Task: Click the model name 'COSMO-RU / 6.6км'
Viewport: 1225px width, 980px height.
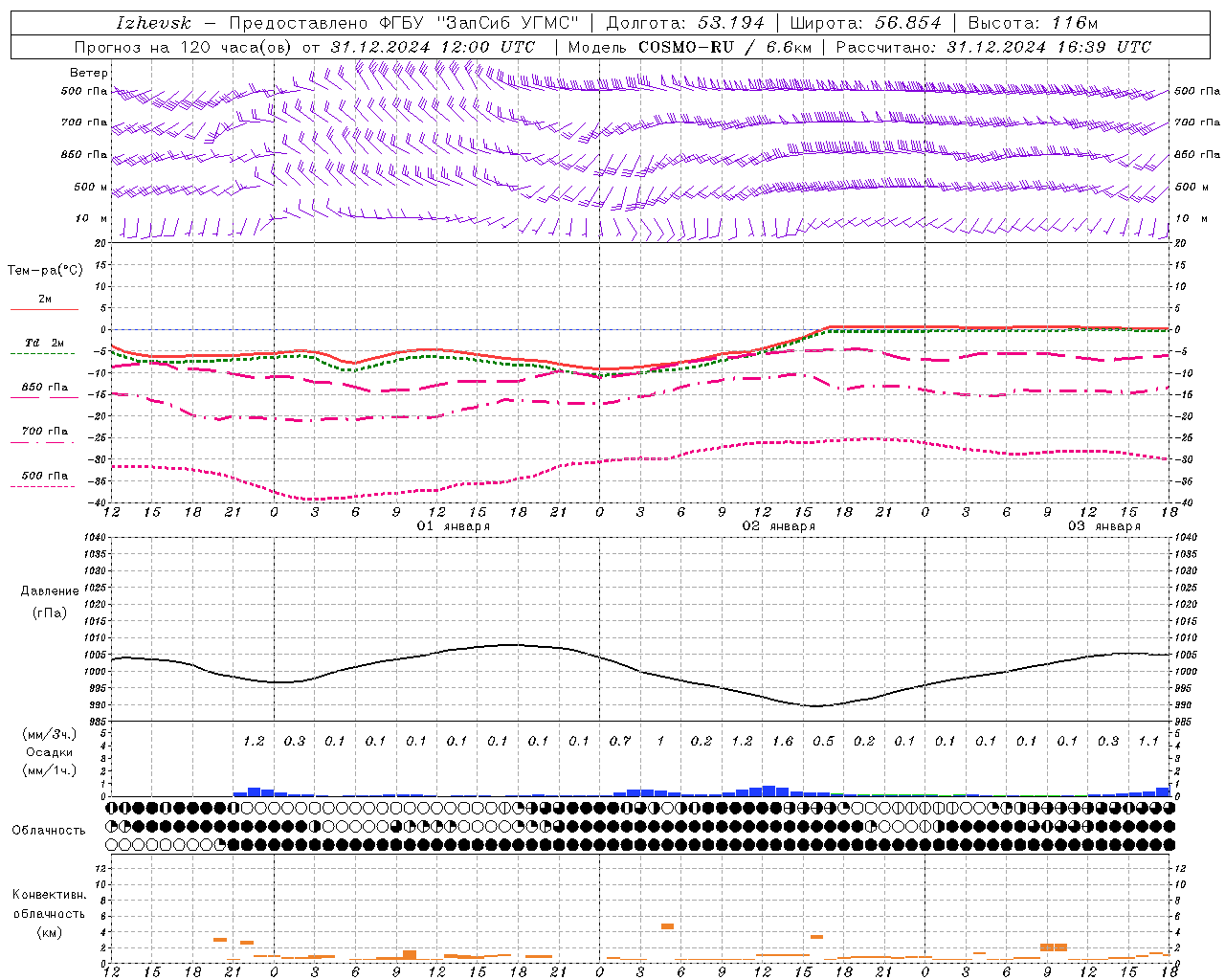Action: pos(724,47)
